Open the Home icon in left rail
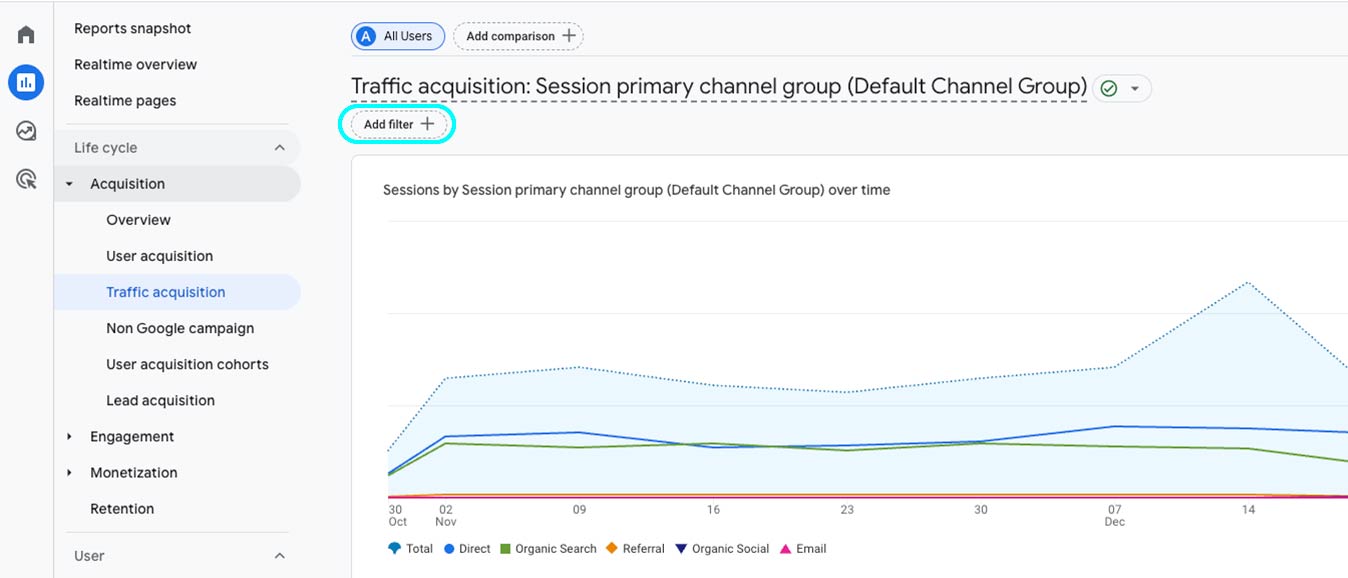1348x578 pixels. 26,35
